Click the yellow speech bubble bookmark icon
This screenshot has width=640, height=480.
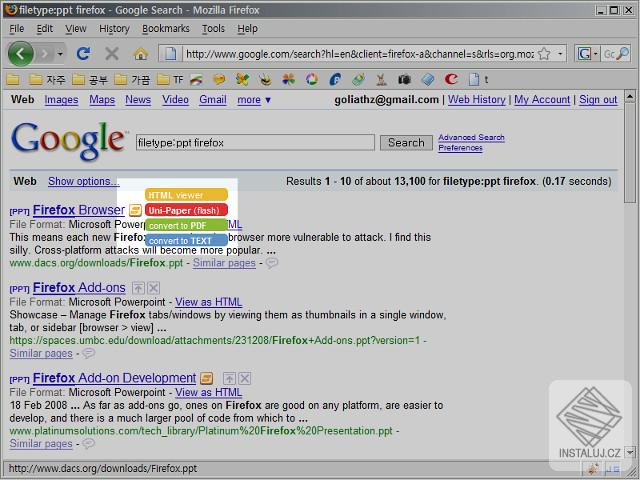[219, 80]
